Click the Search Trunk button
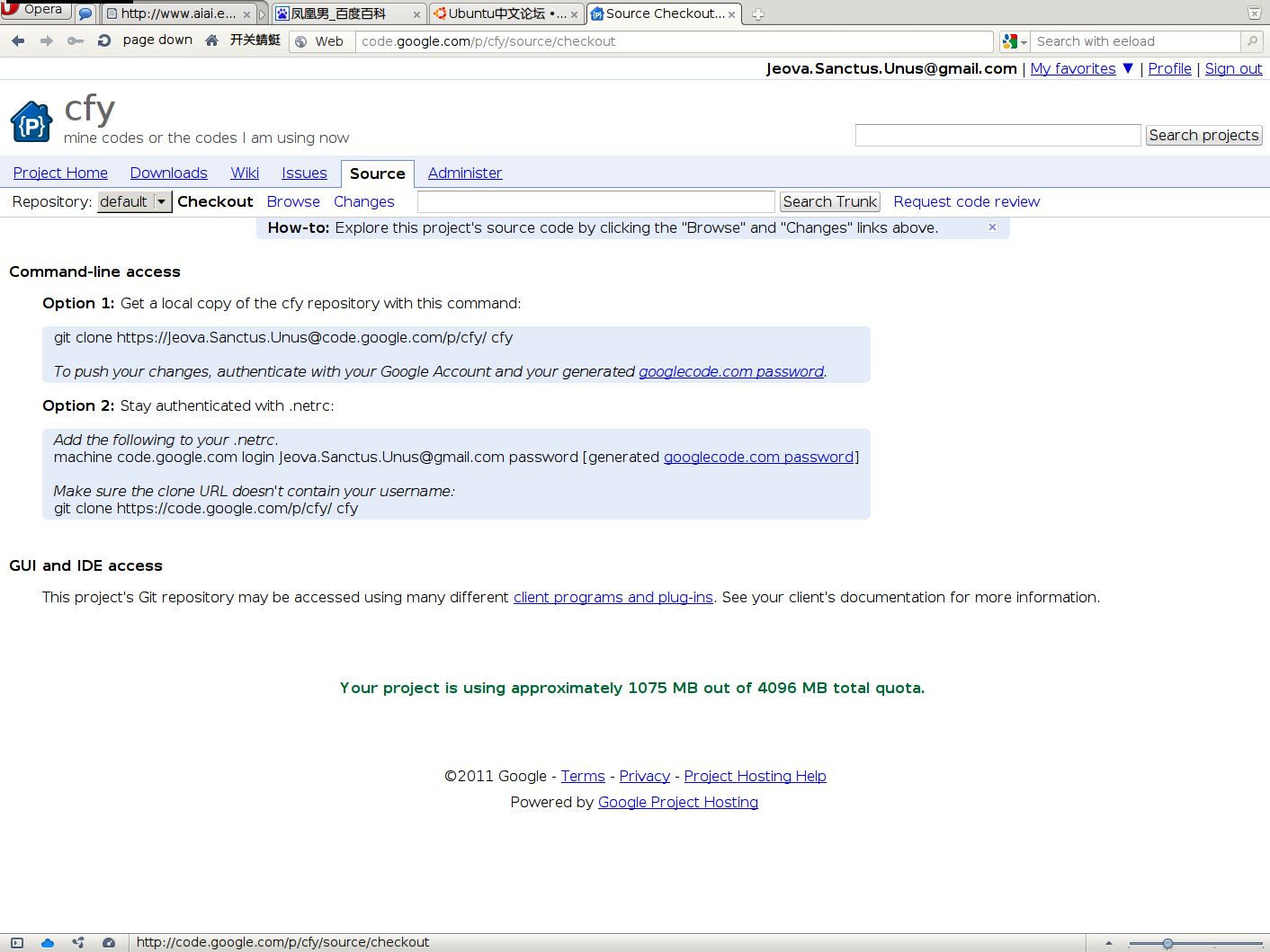This screenshot has height=952, width=1270. pos(829,202)
